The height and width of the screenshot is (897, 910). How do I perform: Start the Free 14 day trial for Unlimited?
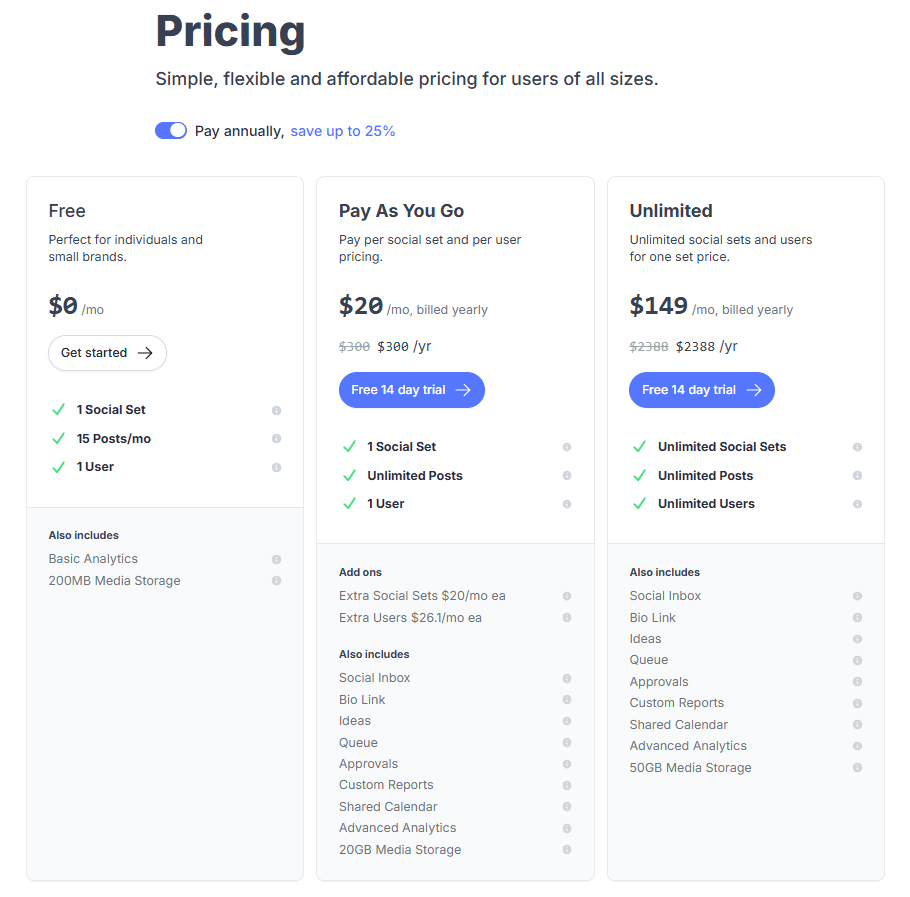[x=701, y=390]
